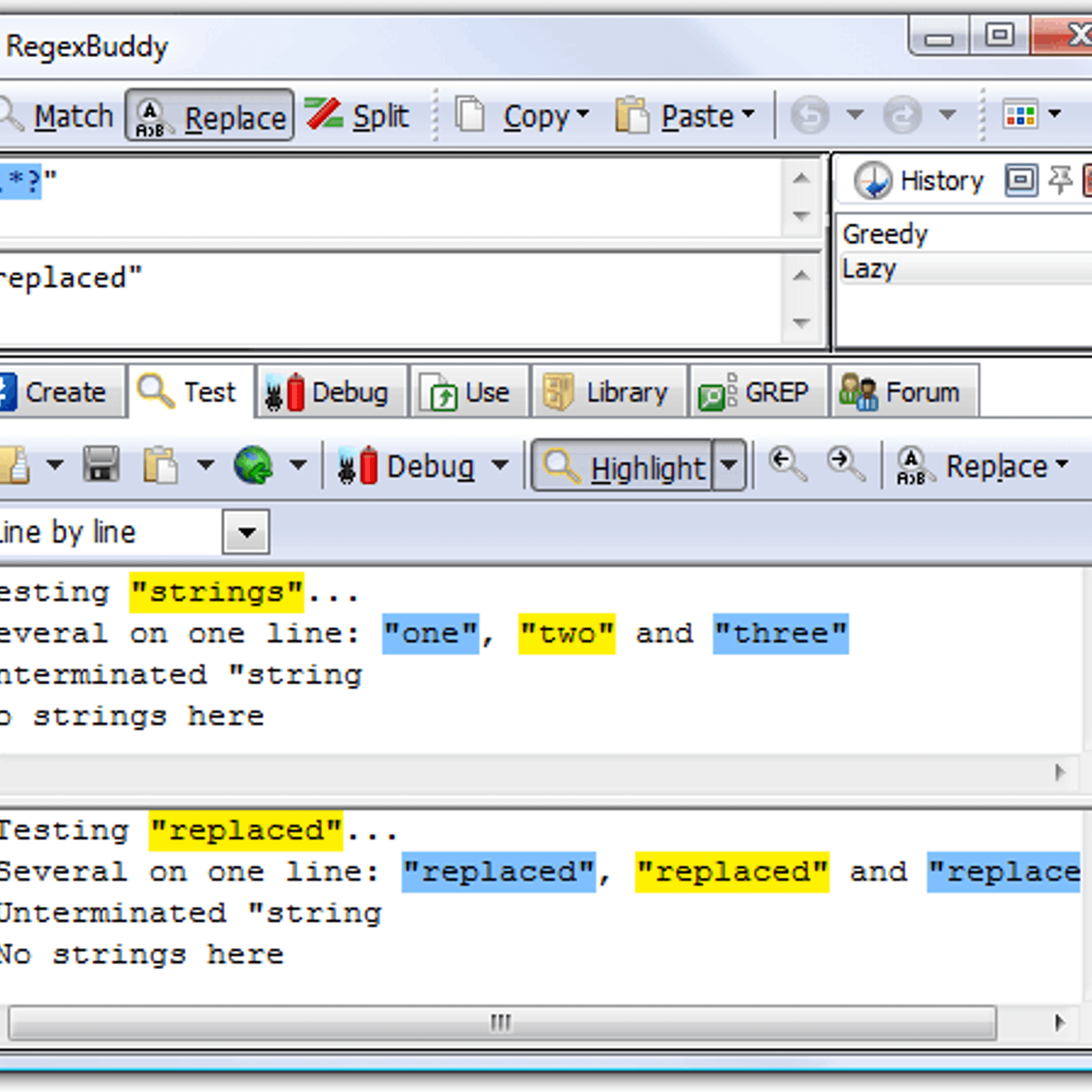Switch to Match mode
Viewport: 1092px width, 1092px height.
point(58,116)
